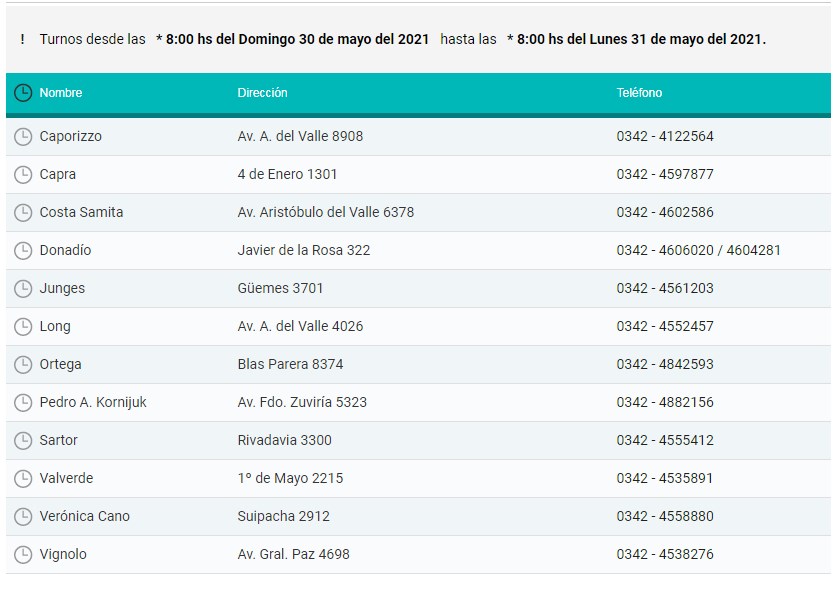This screenshot has width=836, height=590.
Task: Click the clock icon beside Donadío
Action: [x=23, y=250]
